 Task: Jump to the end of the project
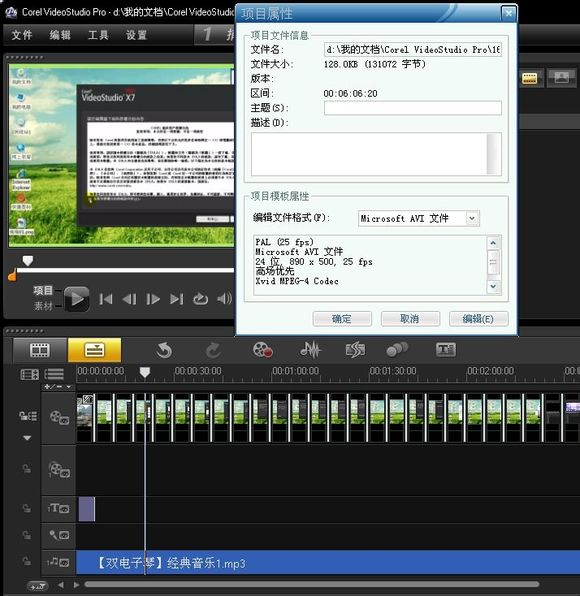tap(177, 299)
